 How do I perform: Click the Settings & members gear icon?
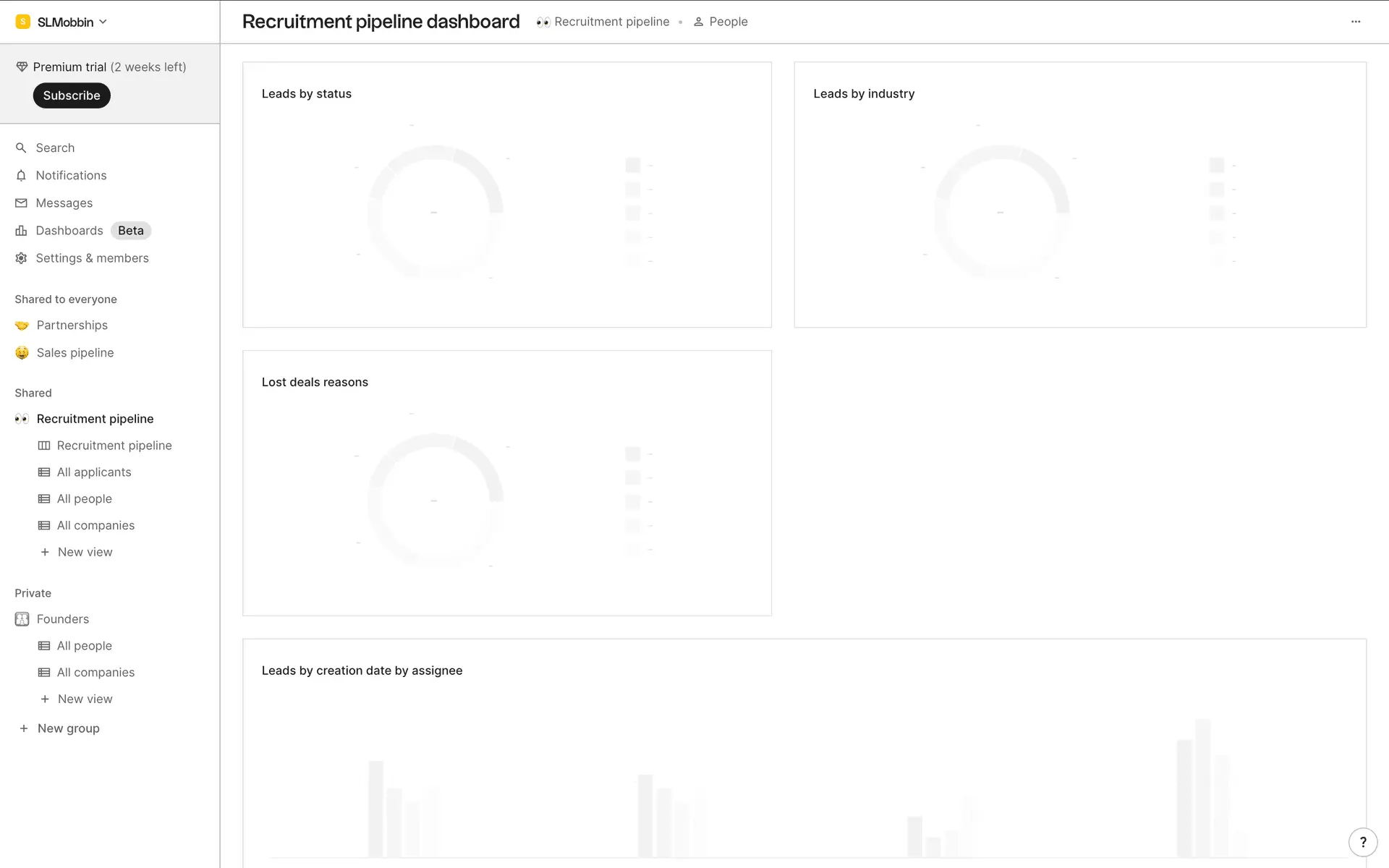21,258
